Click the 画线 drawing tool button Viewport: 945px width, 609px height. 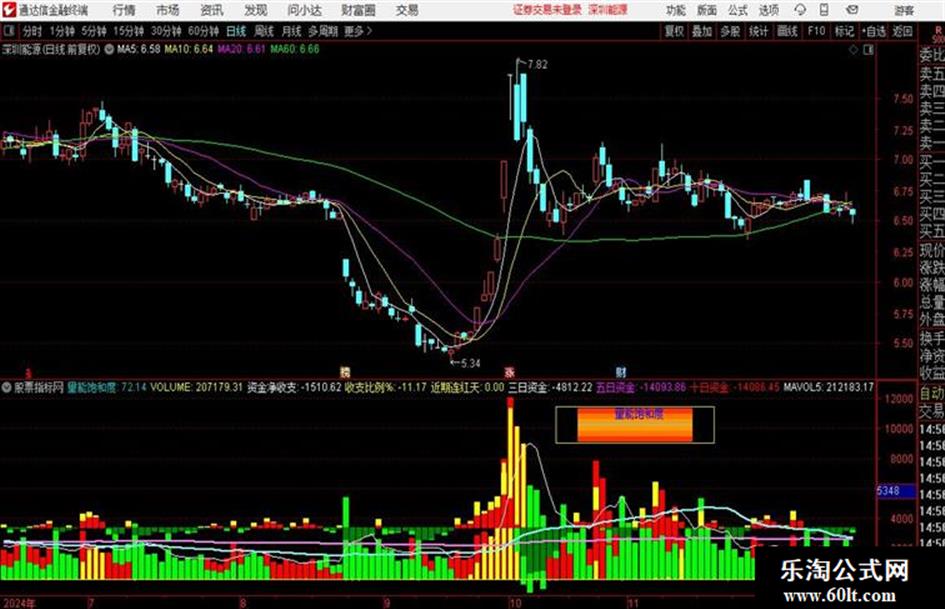click(787, 31)
